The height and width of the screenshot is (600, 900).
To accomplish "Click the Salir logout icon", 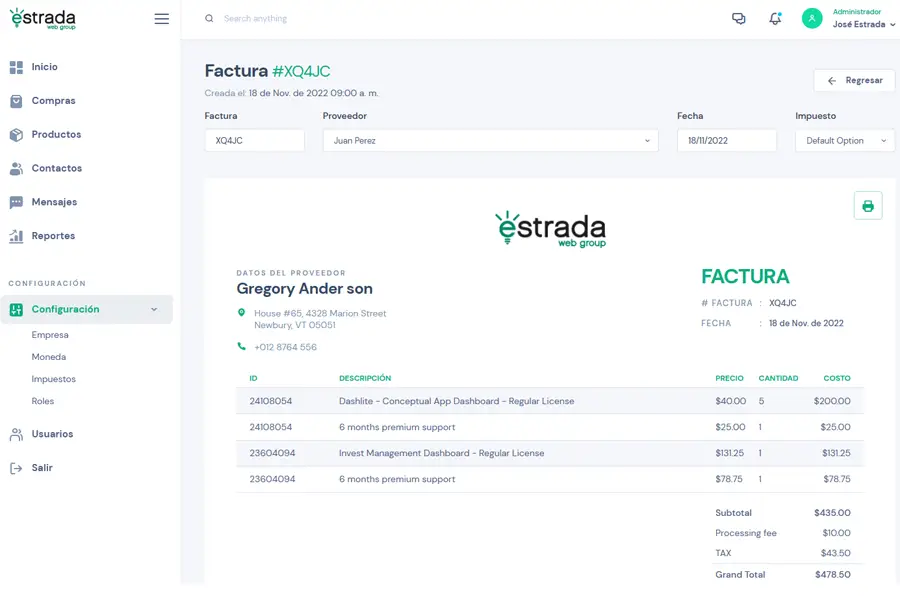I will point(16,469).
